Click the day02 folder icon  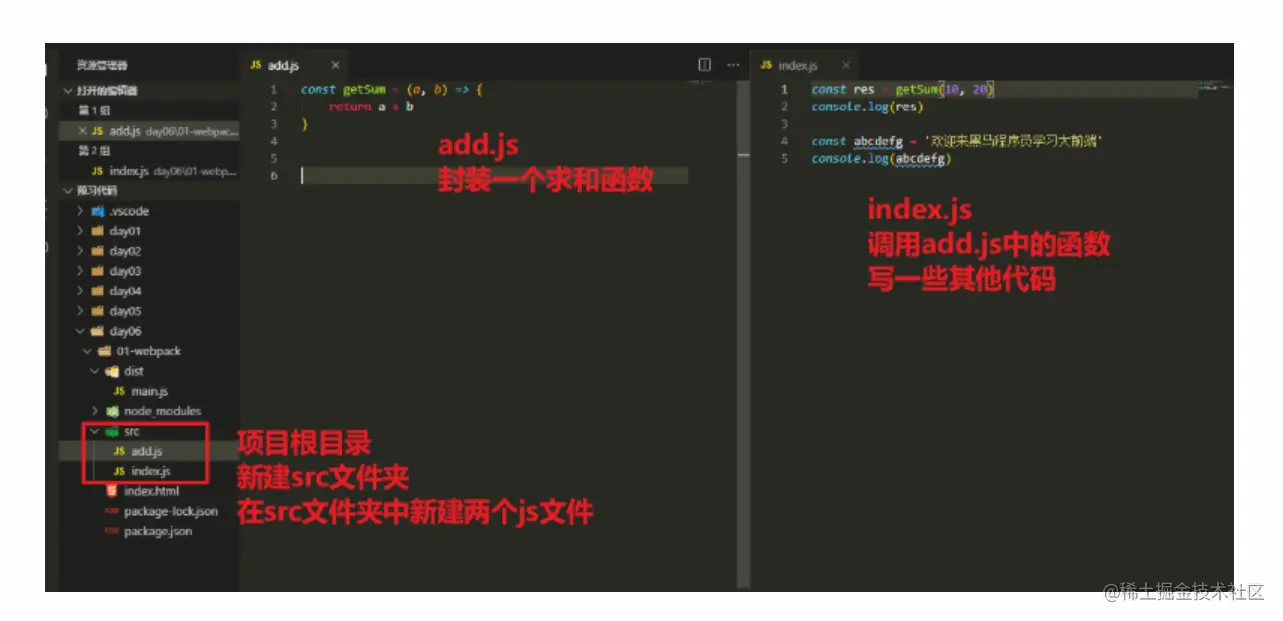pyautogui.click(x=97, y=251)
